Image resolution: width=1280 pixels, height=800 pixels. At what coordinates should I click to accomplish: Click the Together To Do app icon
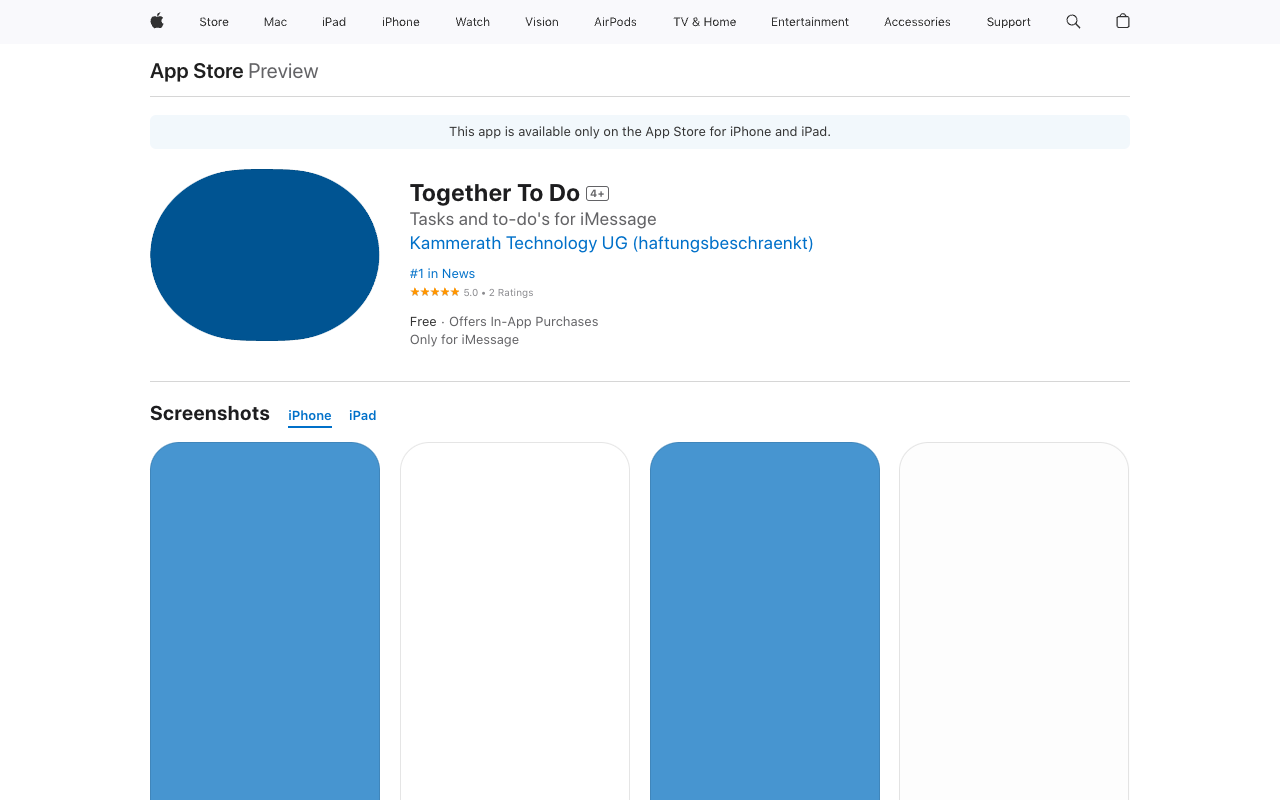265,255
